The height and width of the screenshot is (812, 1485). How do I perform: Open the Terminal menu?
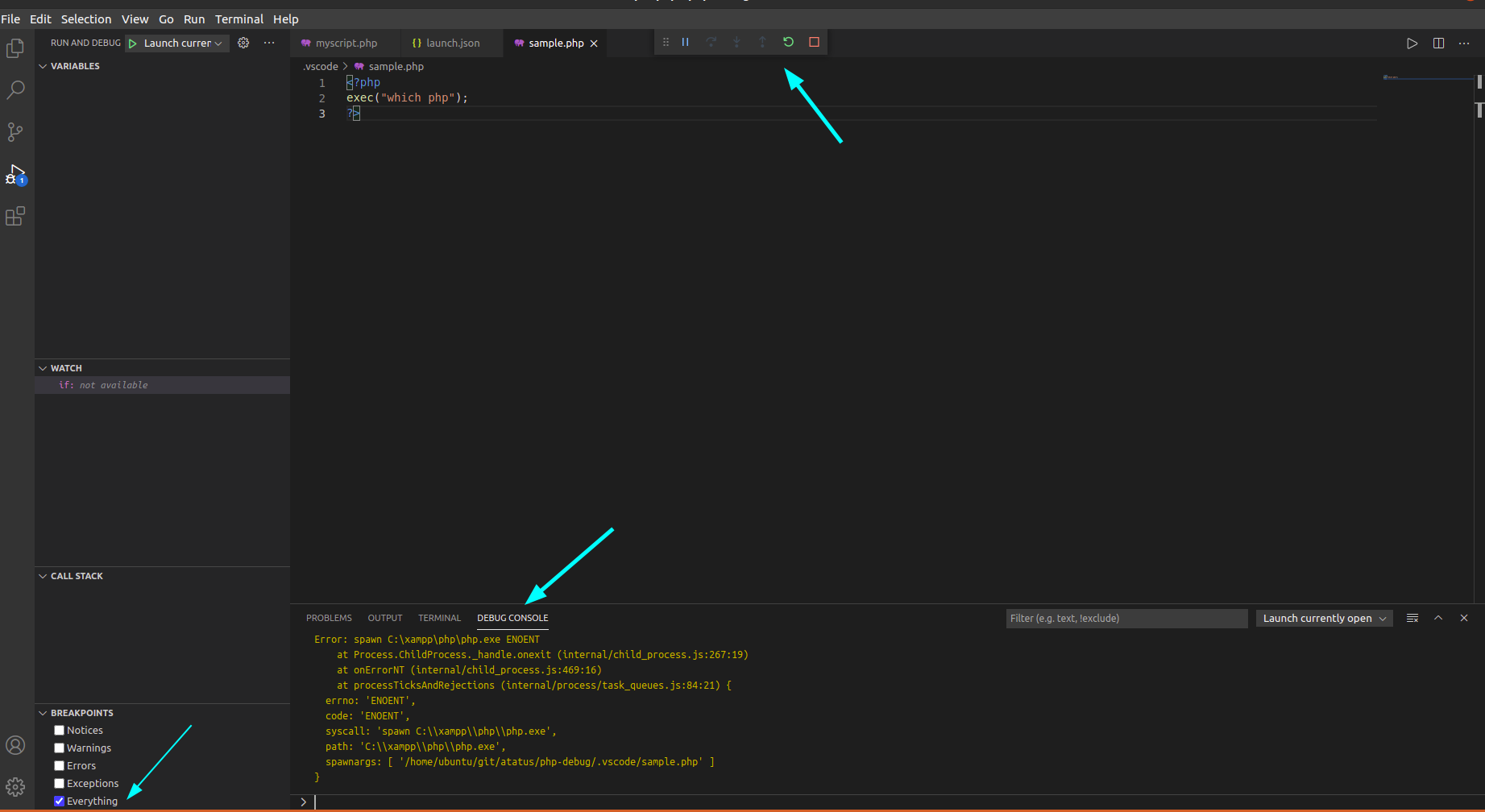pyautogui.click(x=239, y=19)
